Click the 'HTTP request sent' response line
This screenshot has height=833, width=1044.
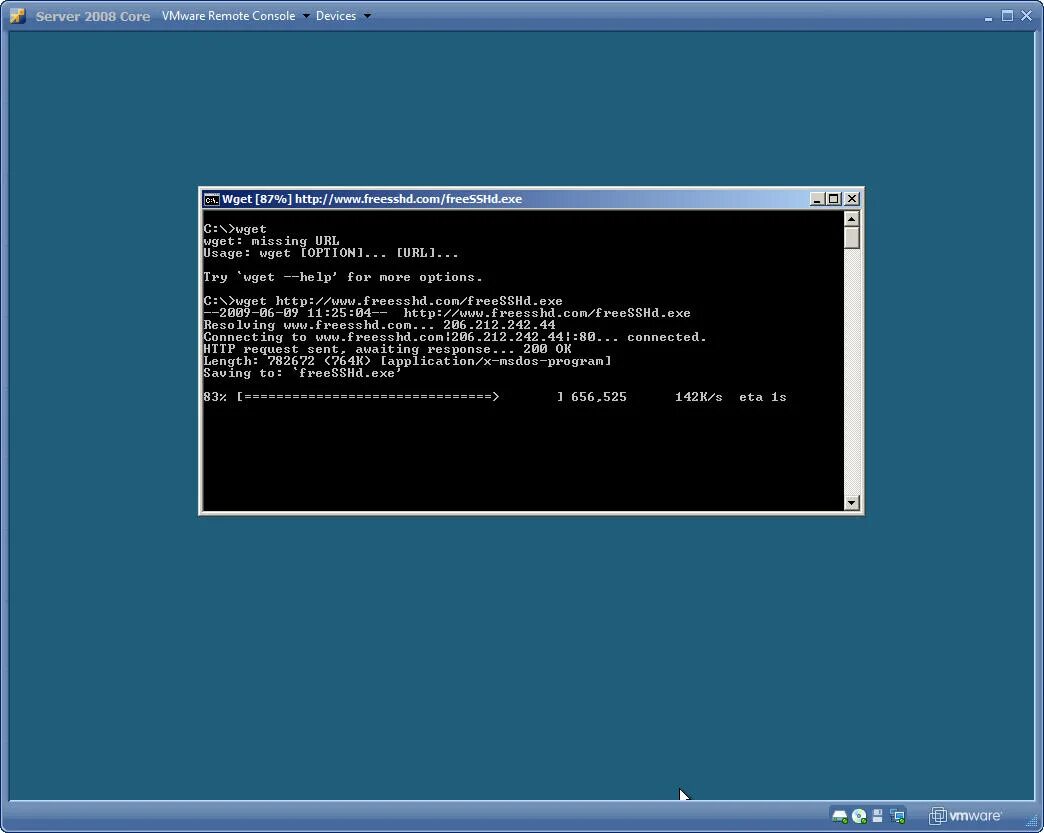[x=388, y=349]
